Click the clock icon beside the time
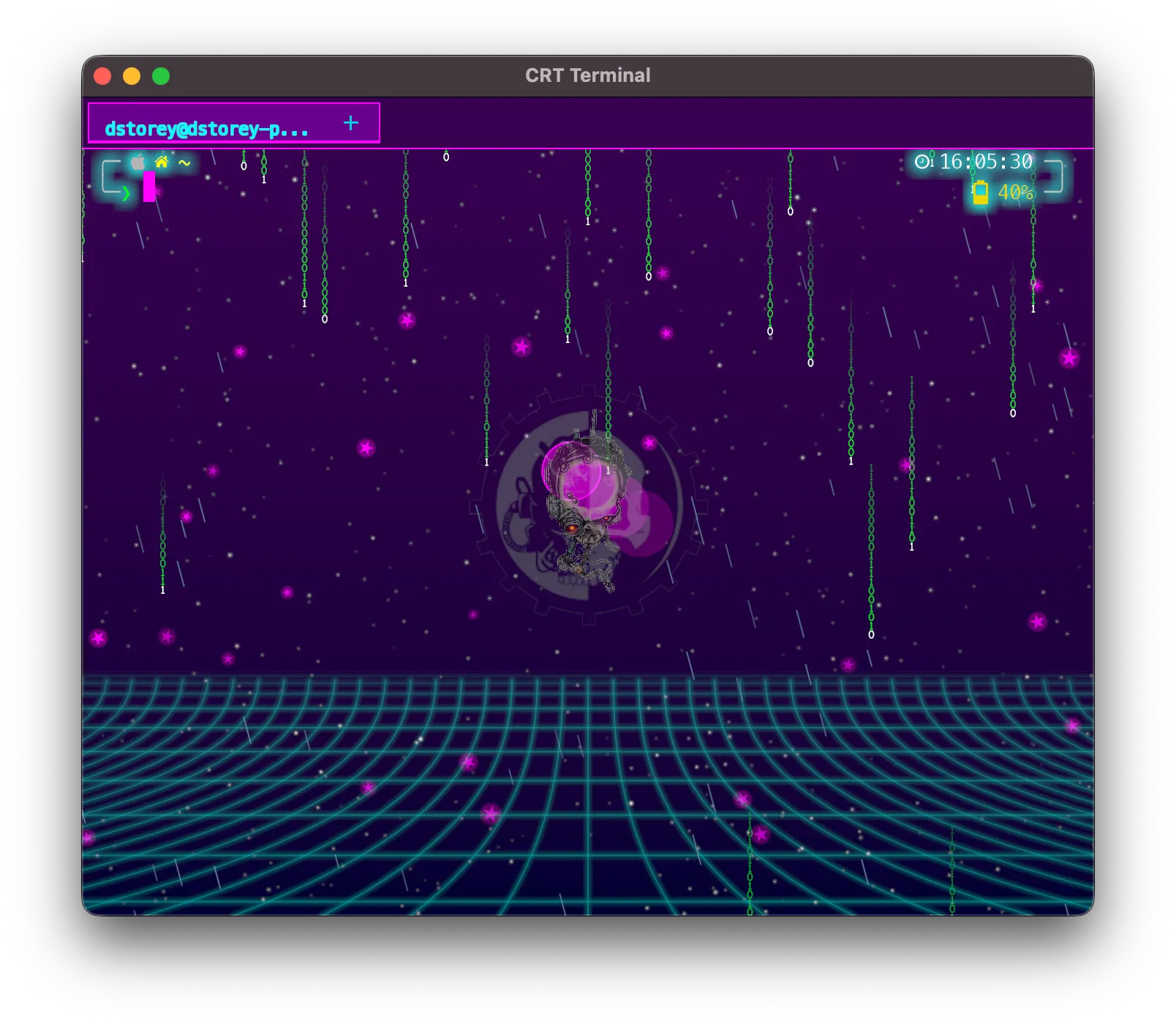This screenshot has width=1176, height=1024. point(923,162)
